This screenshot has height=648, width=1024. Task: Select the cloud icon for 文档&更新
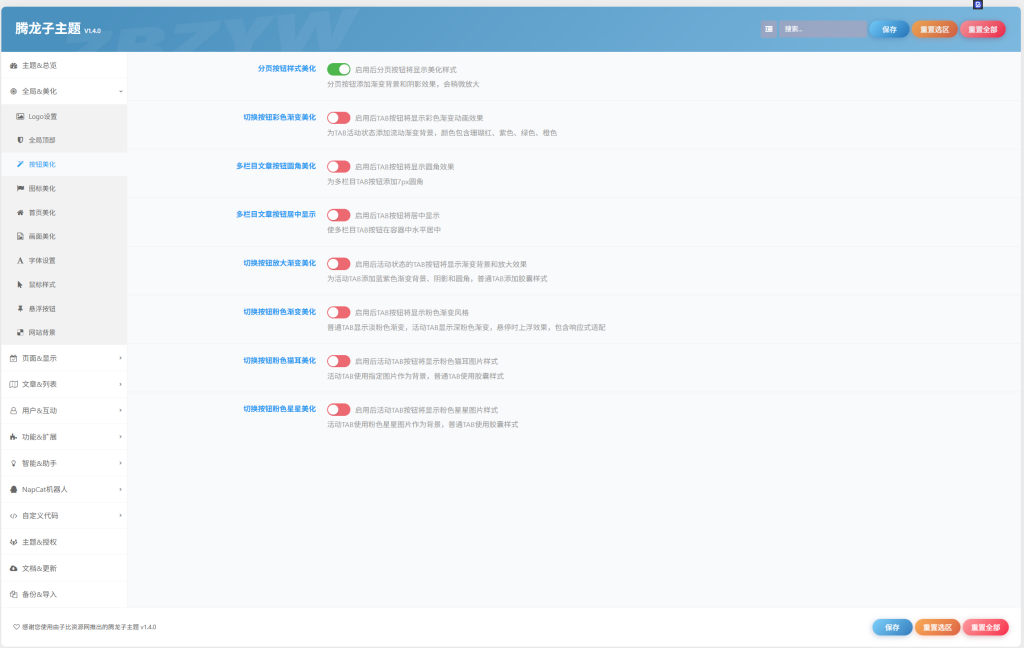tap(13, 568)
